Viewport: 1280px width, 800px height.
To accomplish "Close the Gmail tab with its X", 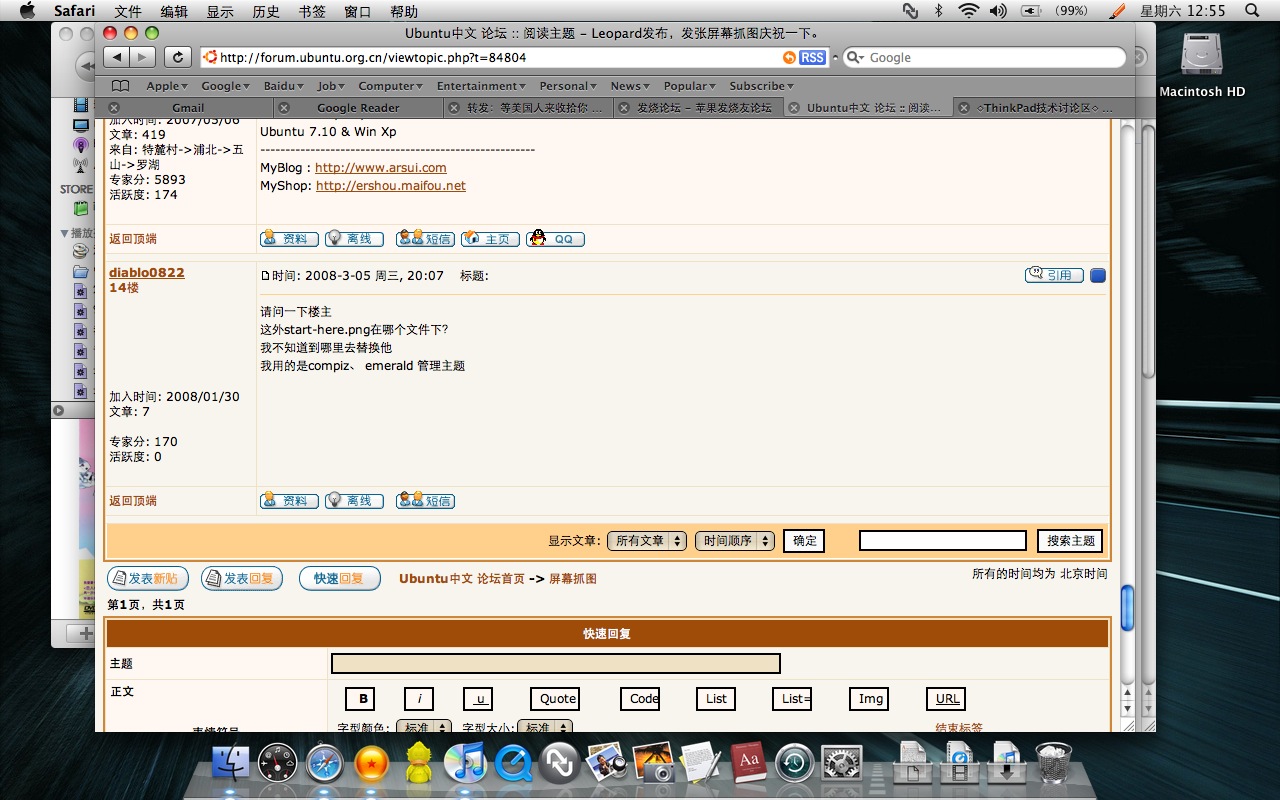I will 113,108.
